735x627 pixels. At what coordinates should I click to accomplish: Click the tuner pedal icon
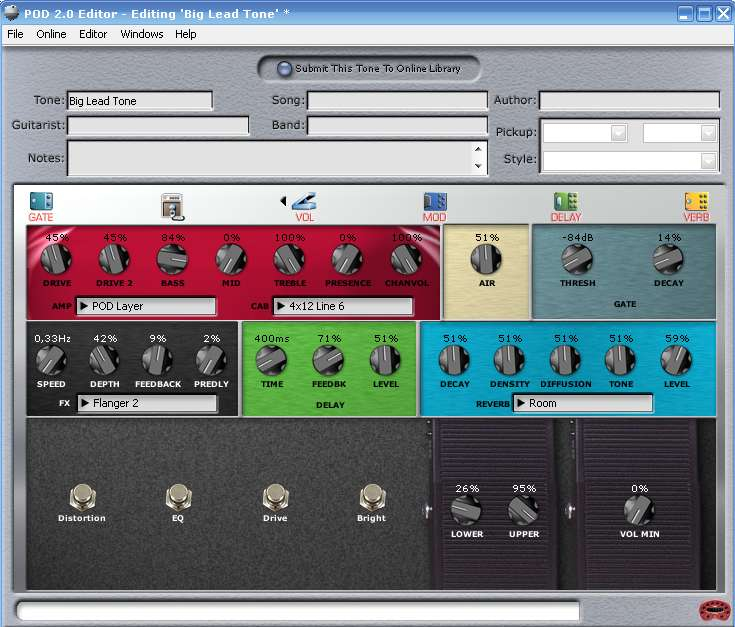(x=173, y=206)
